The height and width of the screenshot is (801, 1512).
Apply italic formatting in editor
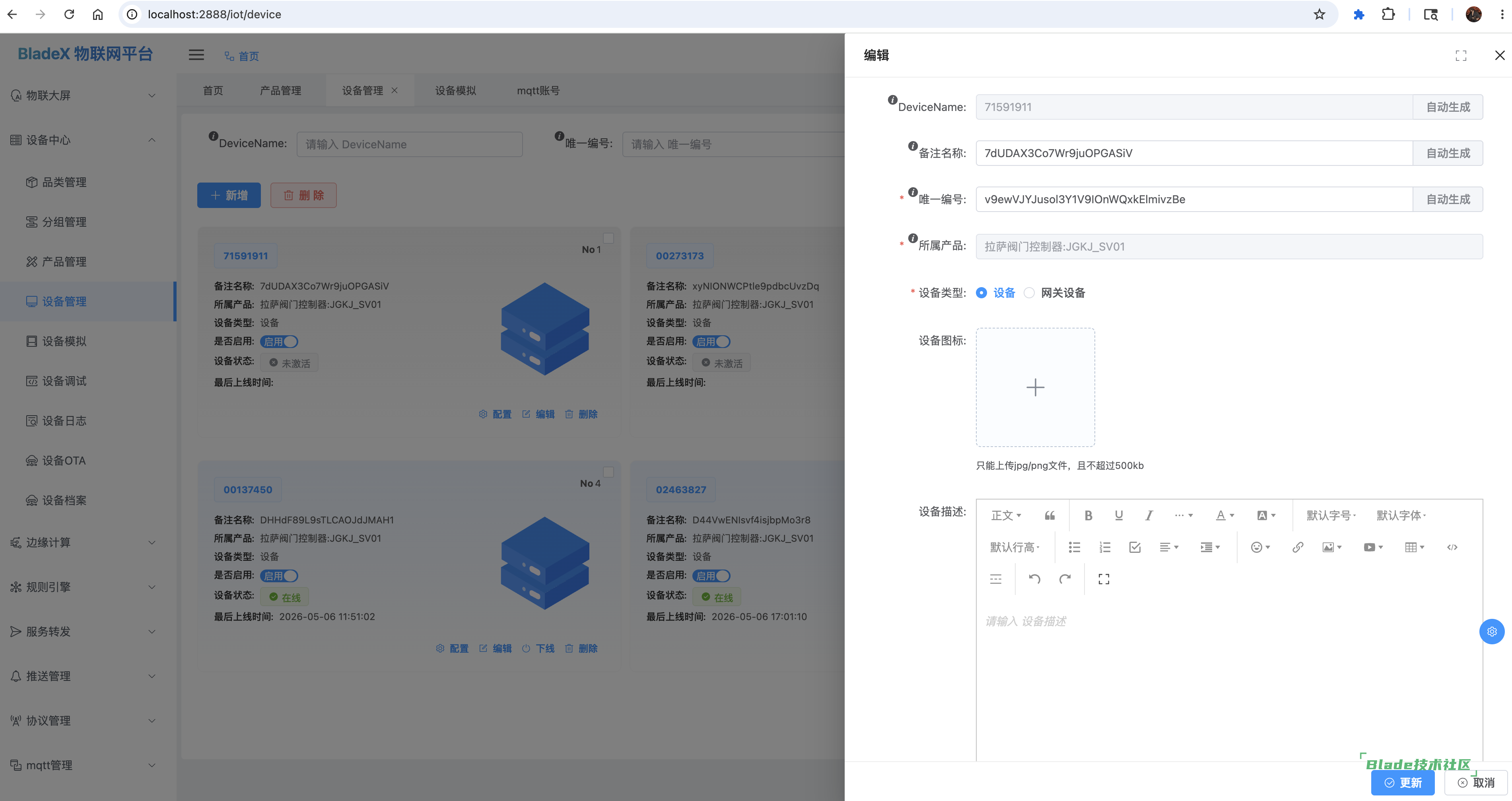pos(1149,515)
